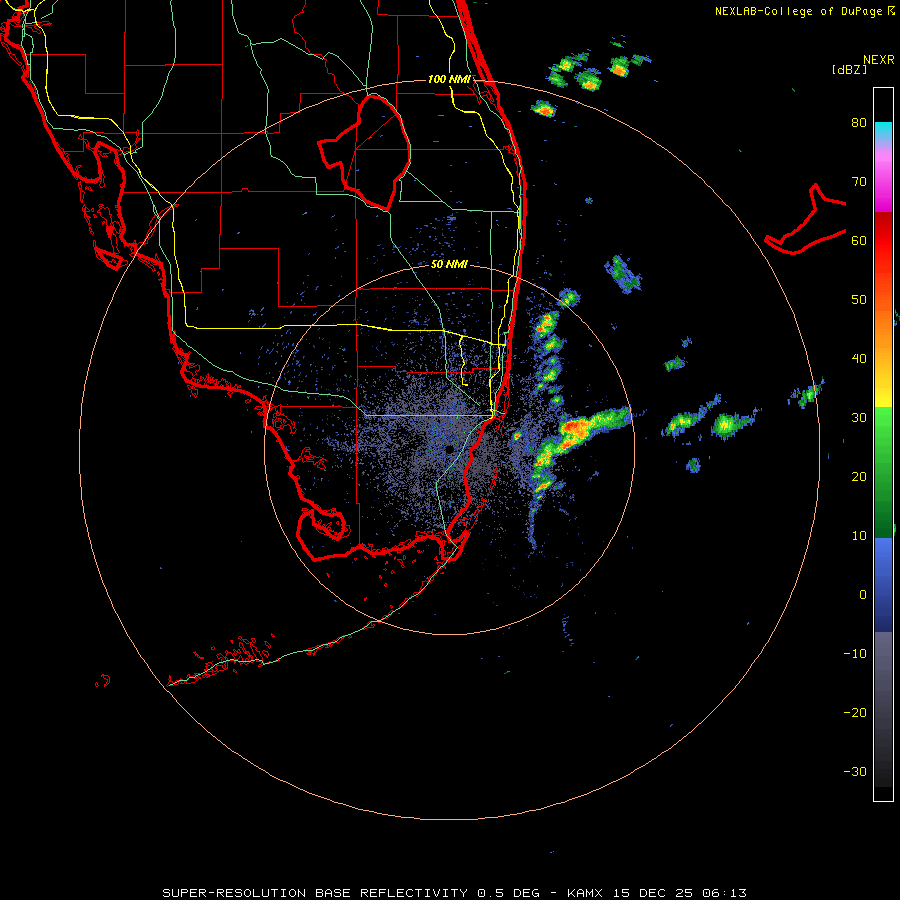Click the '100 NMI' range ring label
This screenshot has width=900, height=900.
(x=449, y=79)
